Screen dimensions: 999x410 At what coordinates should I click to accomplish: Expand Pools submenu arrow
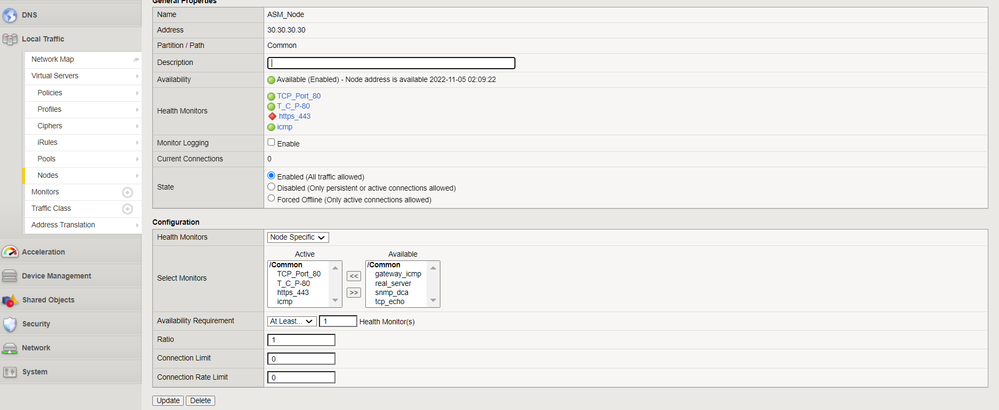(136, 159)
